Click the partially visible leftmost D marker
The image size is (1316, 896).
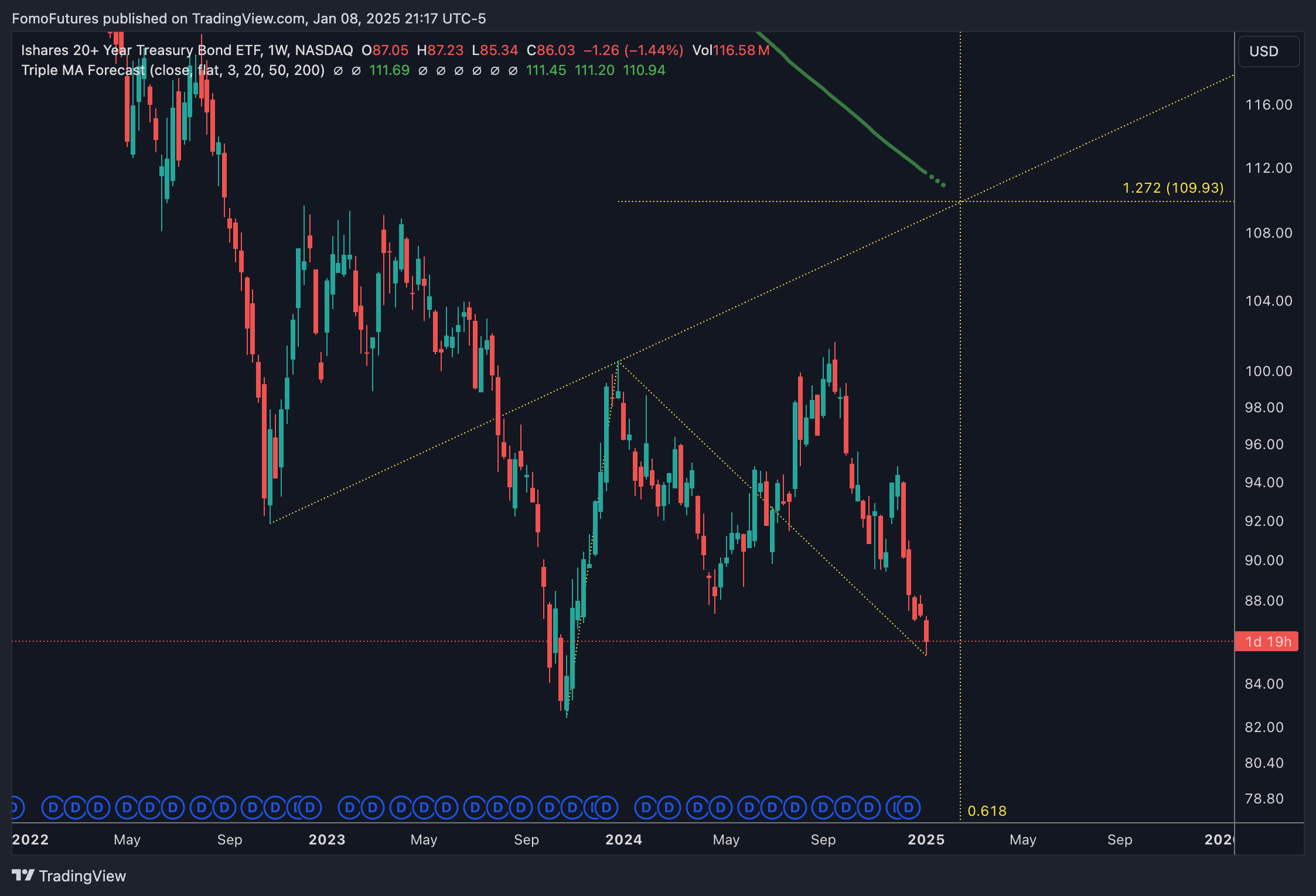16,808
